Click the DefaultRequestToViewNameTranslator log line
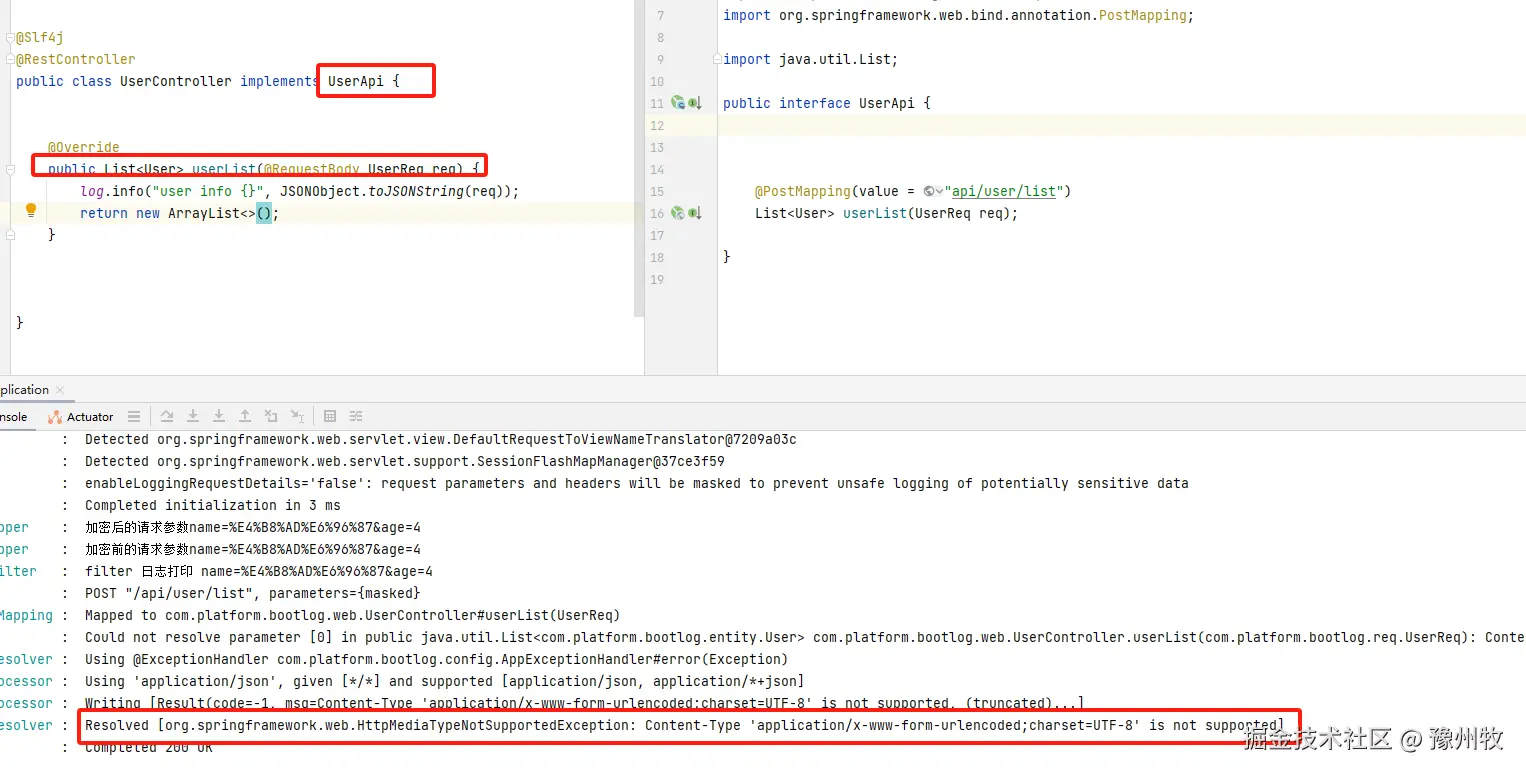The image size is (1526, 775). 441,439
